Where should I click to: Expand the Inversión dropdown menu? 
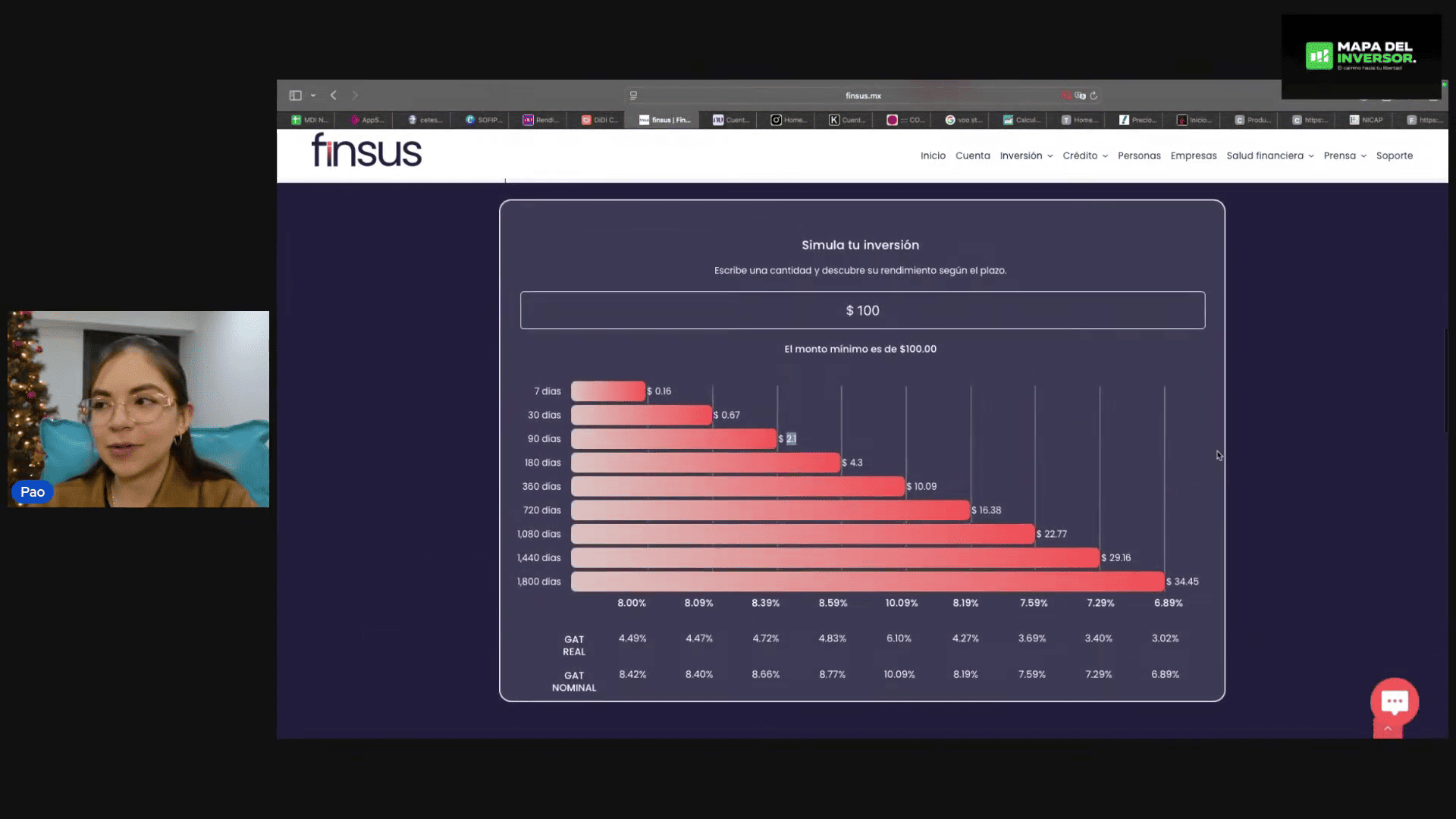click(x=1026, y=155)
